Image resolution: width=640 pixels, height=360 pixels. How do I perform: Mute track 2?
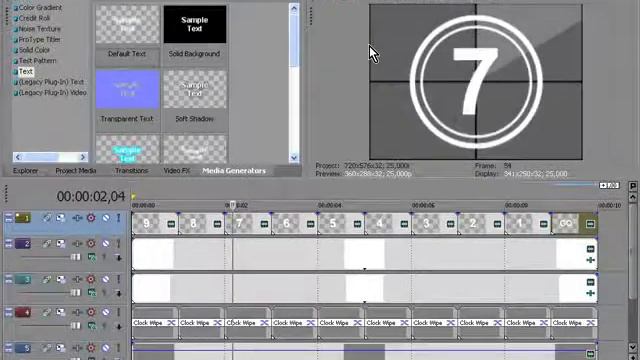106,244
